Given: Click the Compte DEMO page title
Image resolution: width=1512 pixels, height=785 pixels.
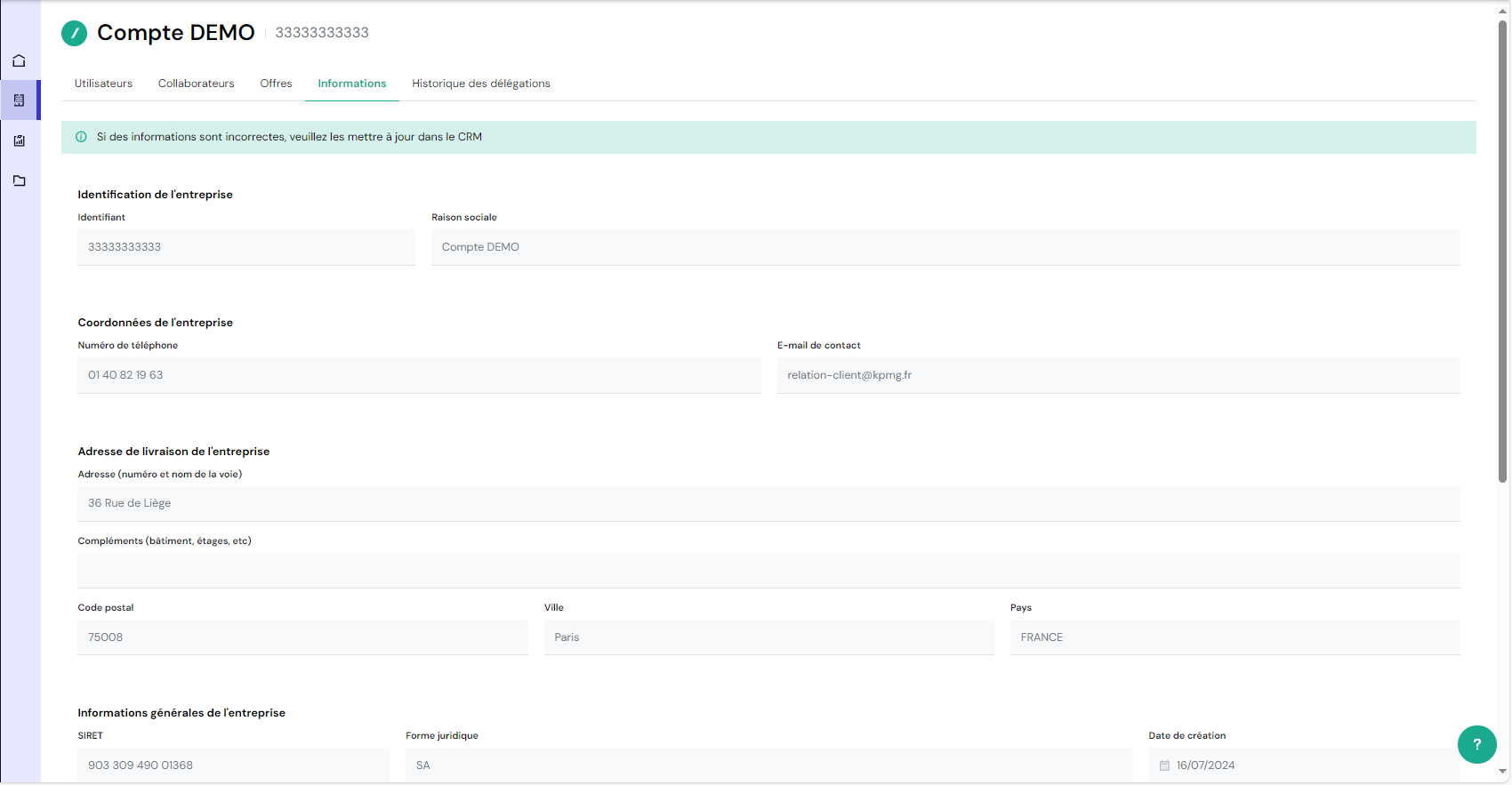Looking at the screenshot, I should click(176, 33).
